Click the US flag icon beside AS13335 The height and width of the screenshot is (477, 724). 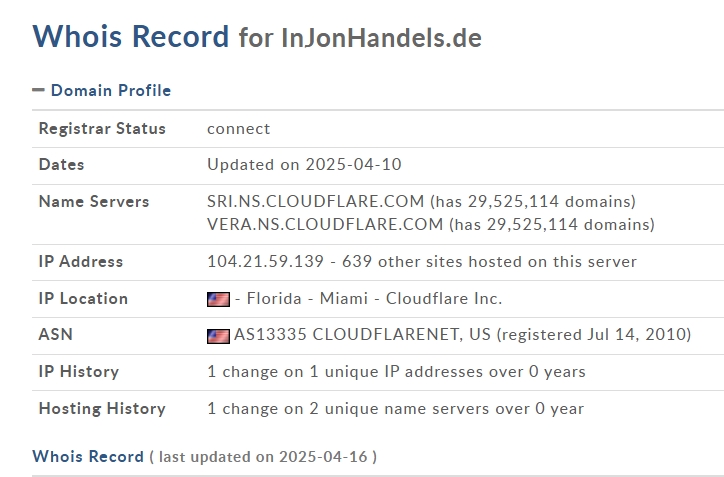(218, 336)
